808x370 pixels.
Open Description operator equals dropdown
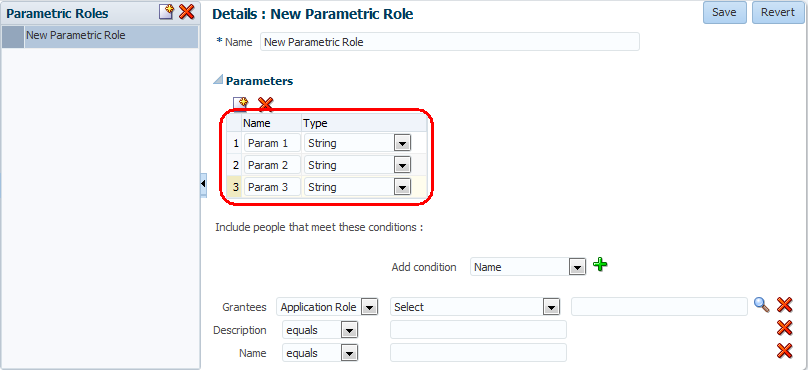point(349,330)
